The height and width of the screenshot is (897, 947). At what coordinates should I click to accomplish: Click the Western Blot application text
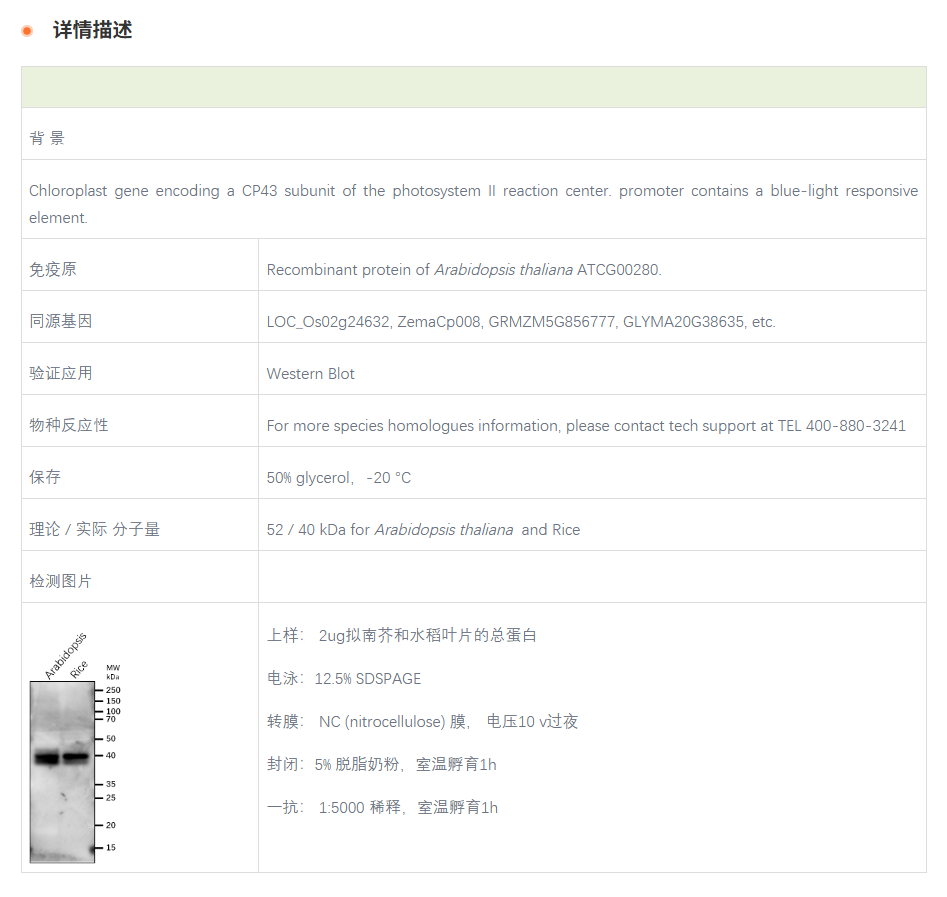click(310, 373)
